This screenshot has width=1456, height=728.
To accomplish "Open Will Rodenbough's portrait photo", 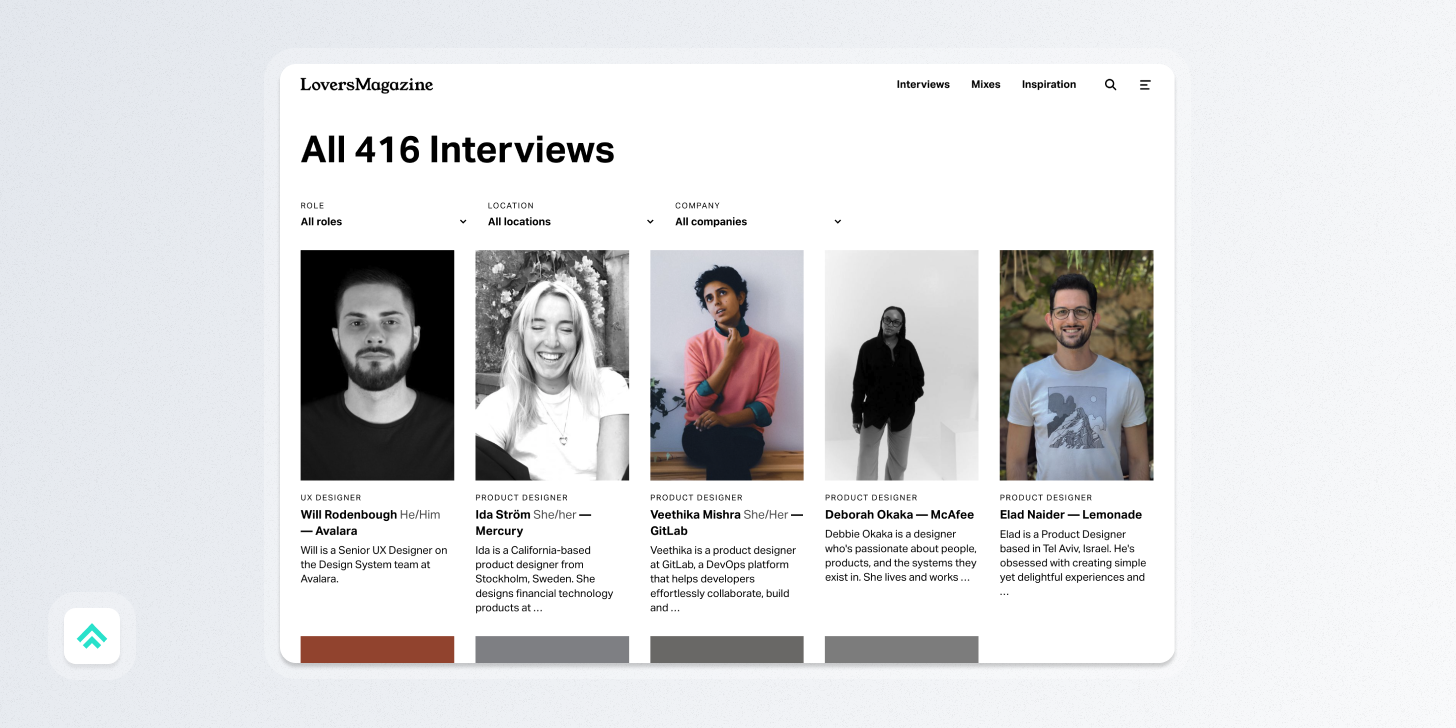I will click(x=377, y=365).
